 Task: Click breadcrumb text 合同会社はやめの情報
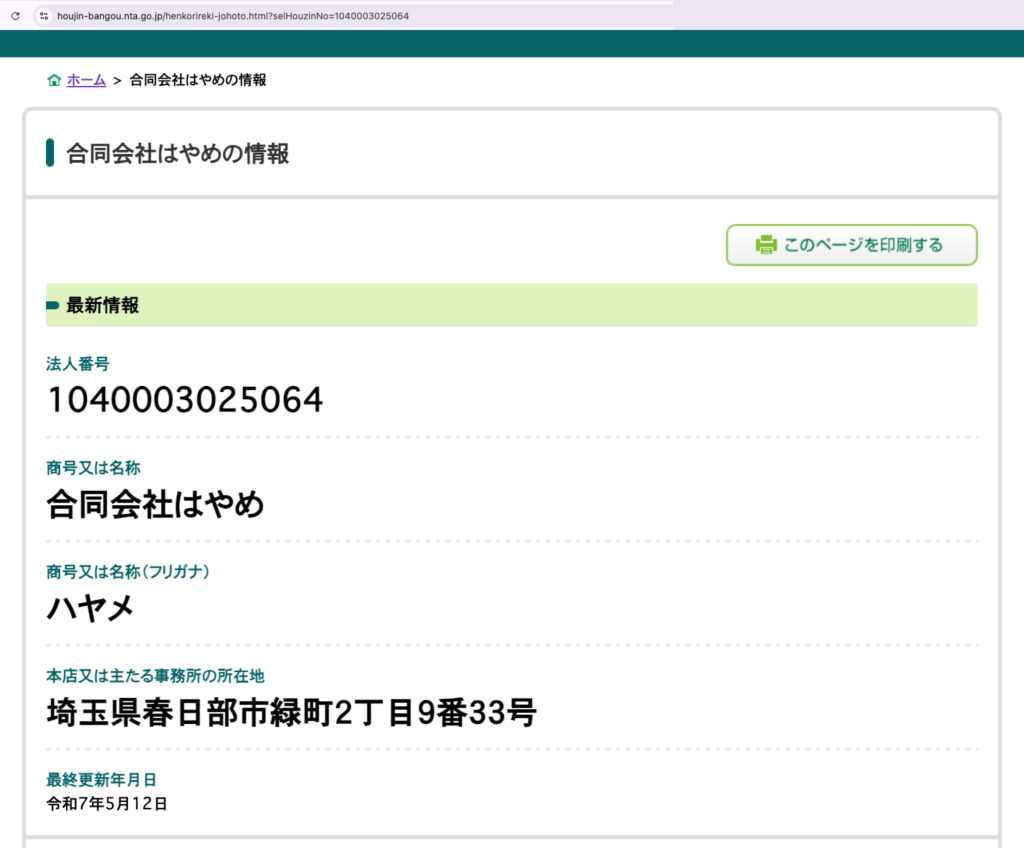(x=198, y=80)
